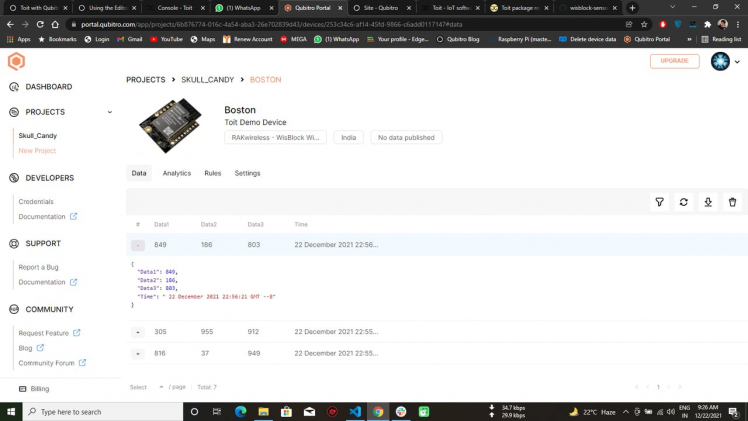Download the device data

(708, 202)
